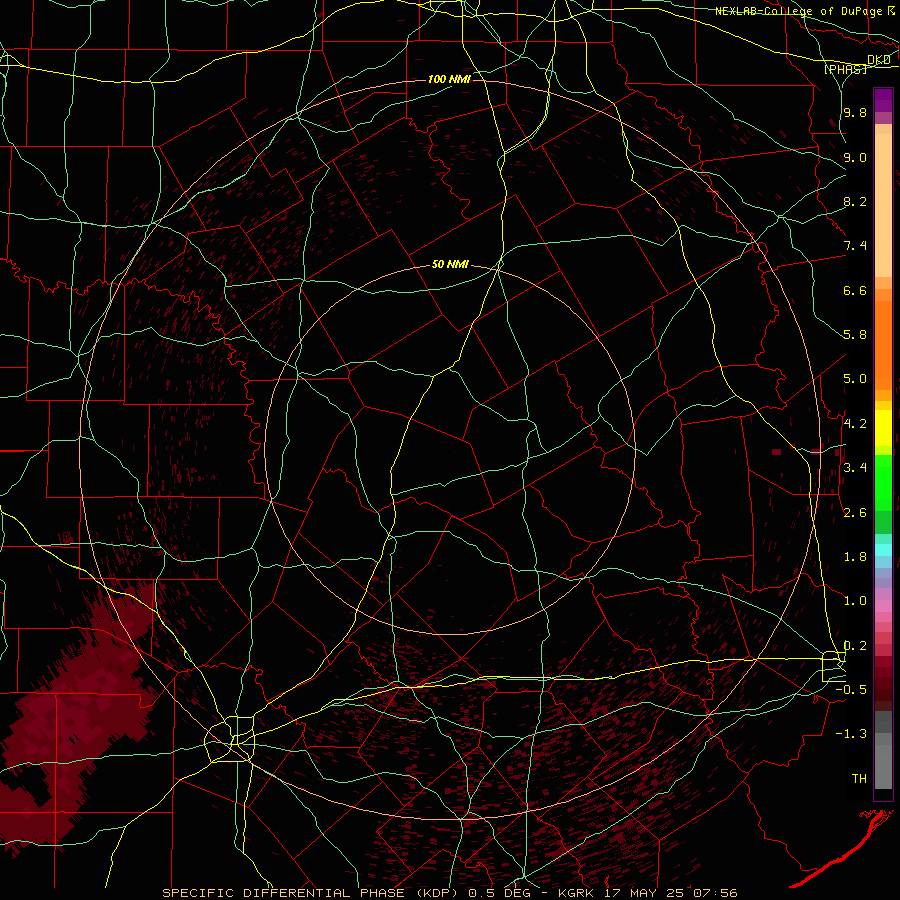Image resolution: width=900 pixels, height=900 pixels.
Task: Select the 4.2 scale label
Action: pos(855,424)
